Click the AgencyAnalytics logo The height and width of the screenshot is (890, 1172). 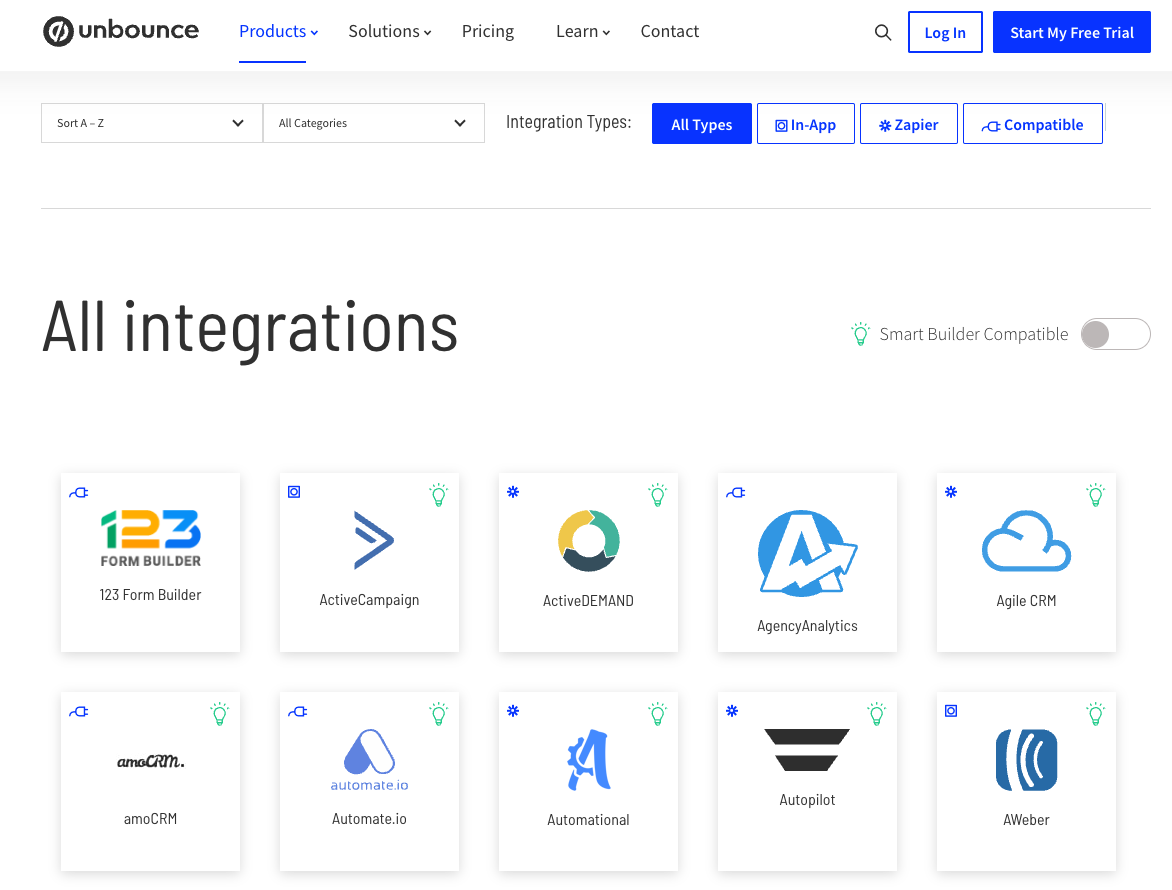[x=807, y=553]
